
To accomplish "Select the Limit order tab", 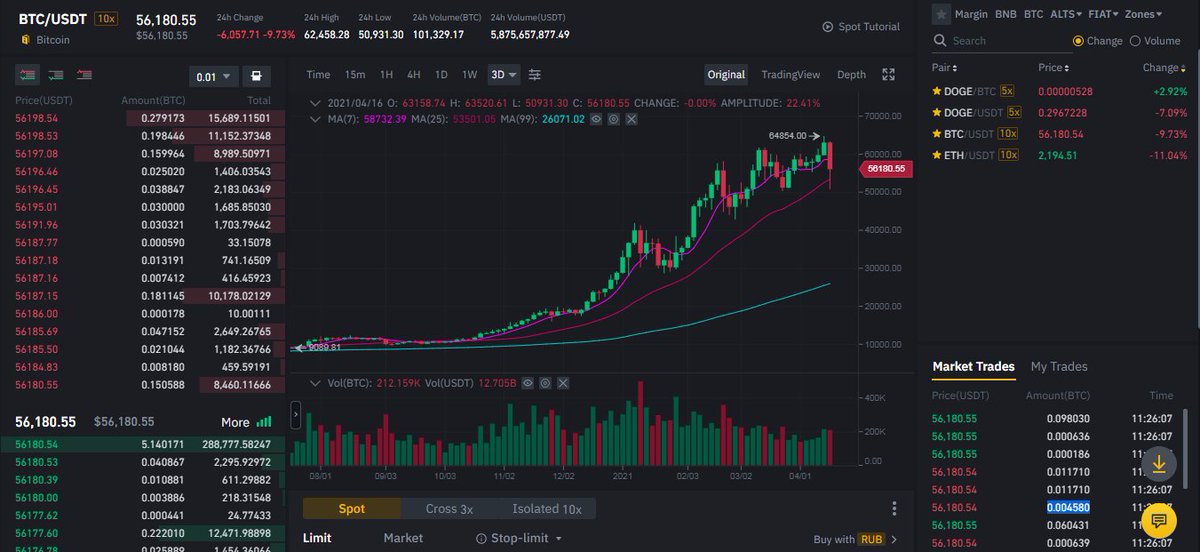I will point(317,538).
